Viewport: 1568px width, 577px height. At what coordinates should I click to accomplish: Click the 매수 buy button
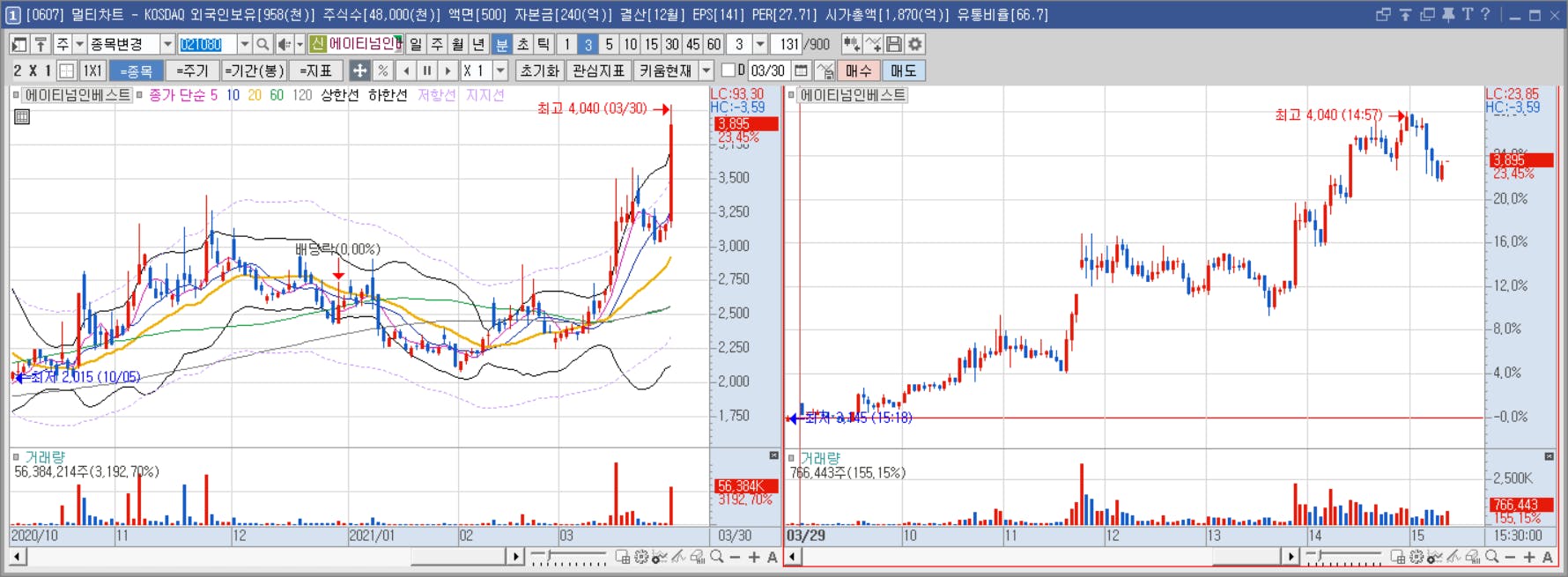pos(858,70)
